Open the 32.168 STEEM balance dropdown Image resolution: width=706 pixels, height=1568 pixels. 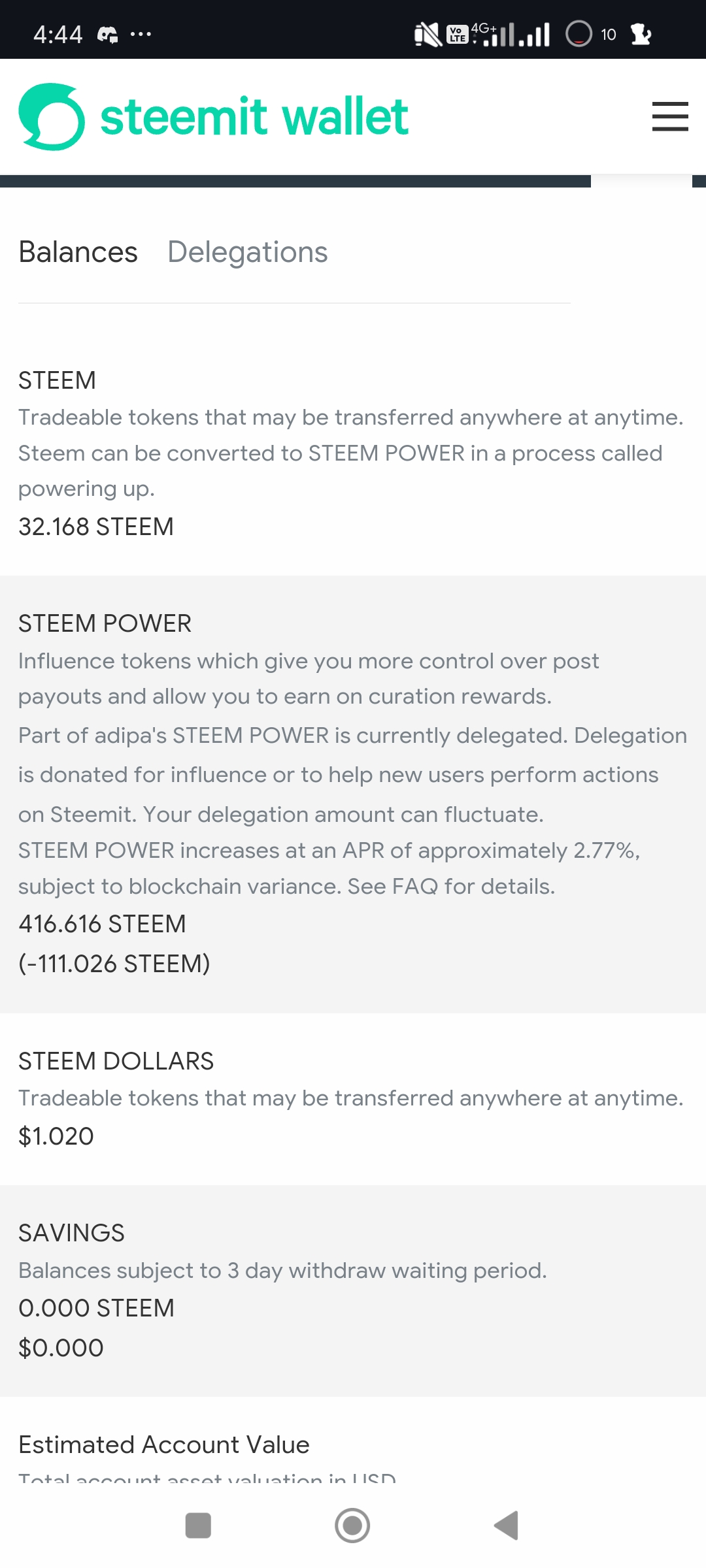[x=96, y=527]
